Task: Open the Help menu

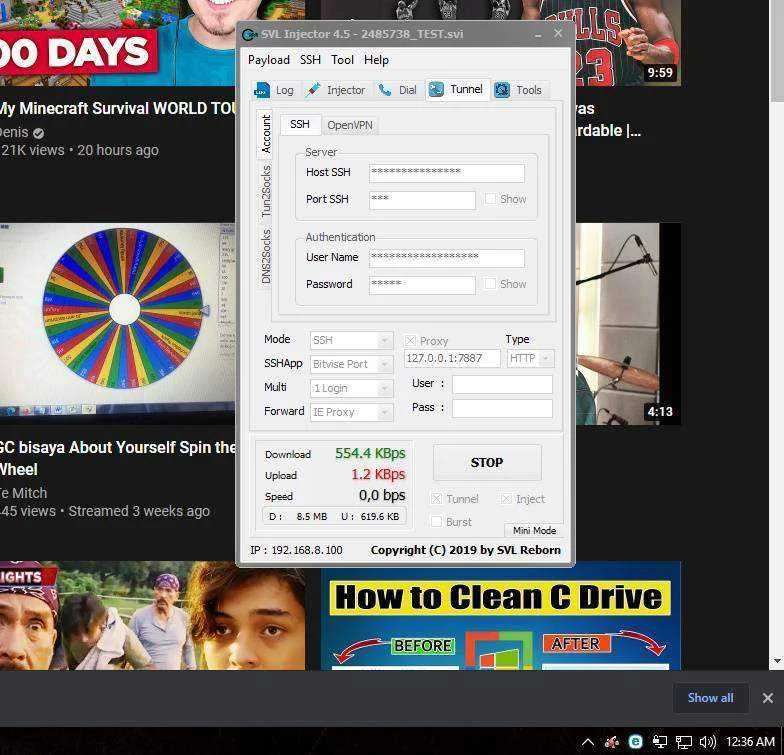Action: point(376,60)
